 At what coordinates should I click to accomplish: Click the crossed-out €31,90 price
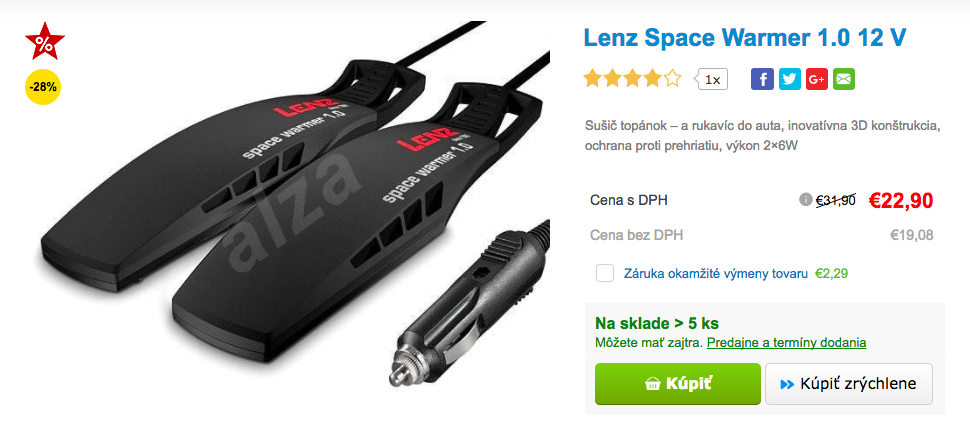click(x=836, y=200)
